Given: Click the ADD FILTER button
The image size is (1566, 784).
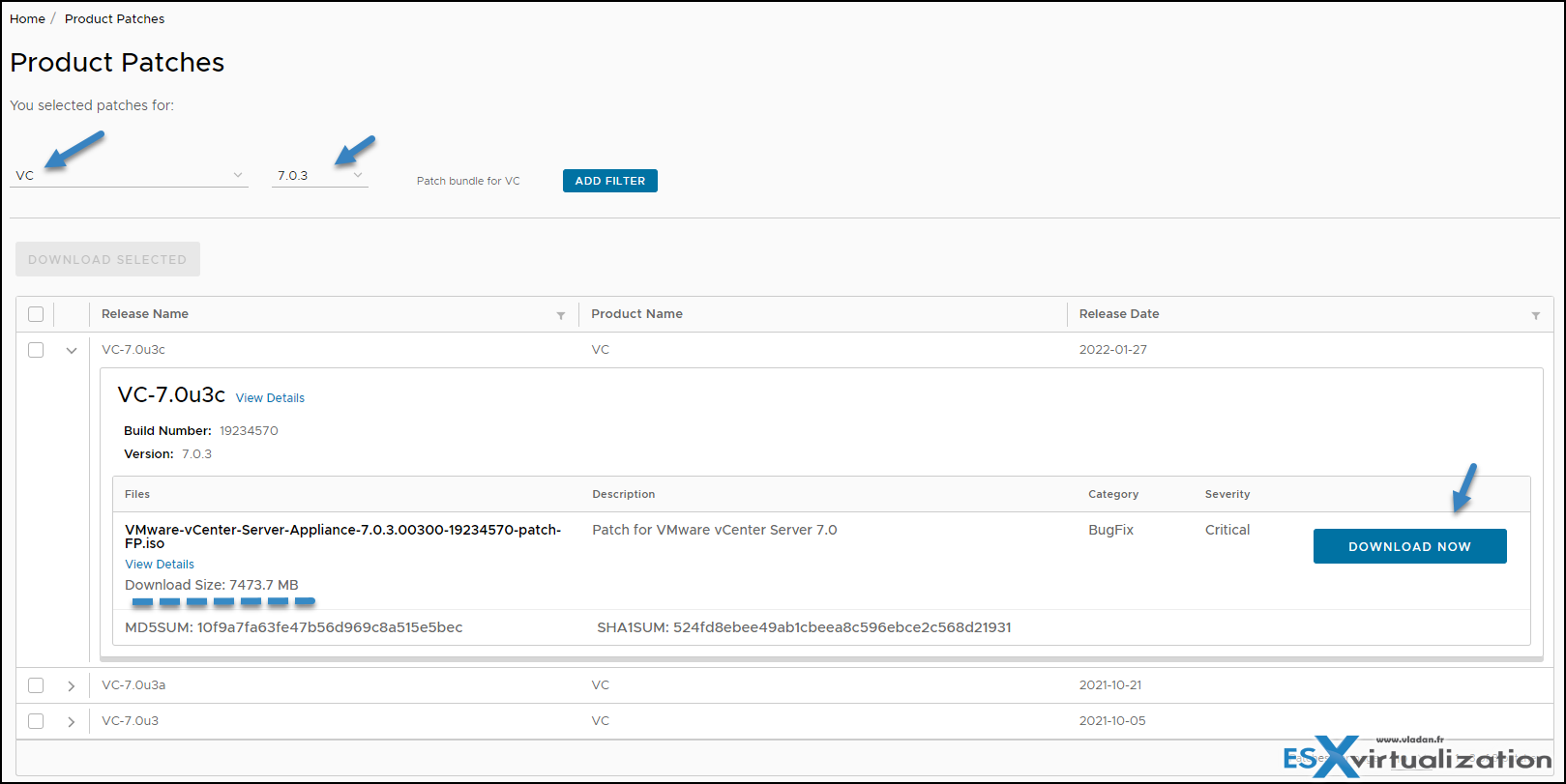Looking at the screenshot, I should (610, 181).
